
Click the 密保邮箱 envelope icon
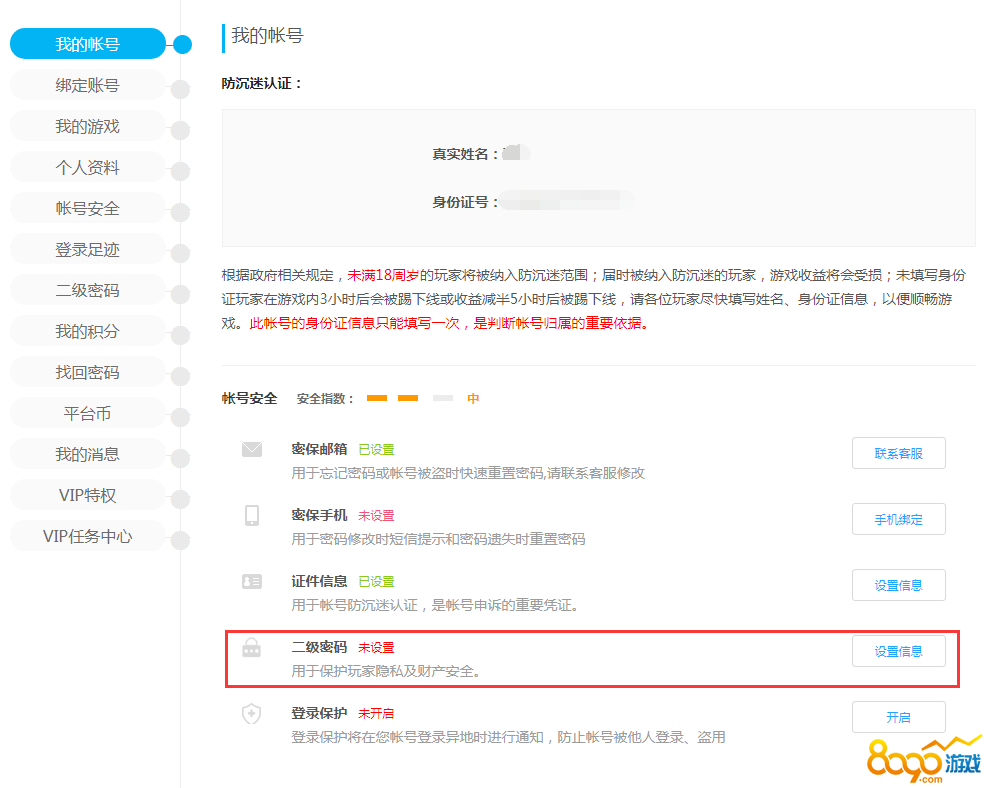251,450
